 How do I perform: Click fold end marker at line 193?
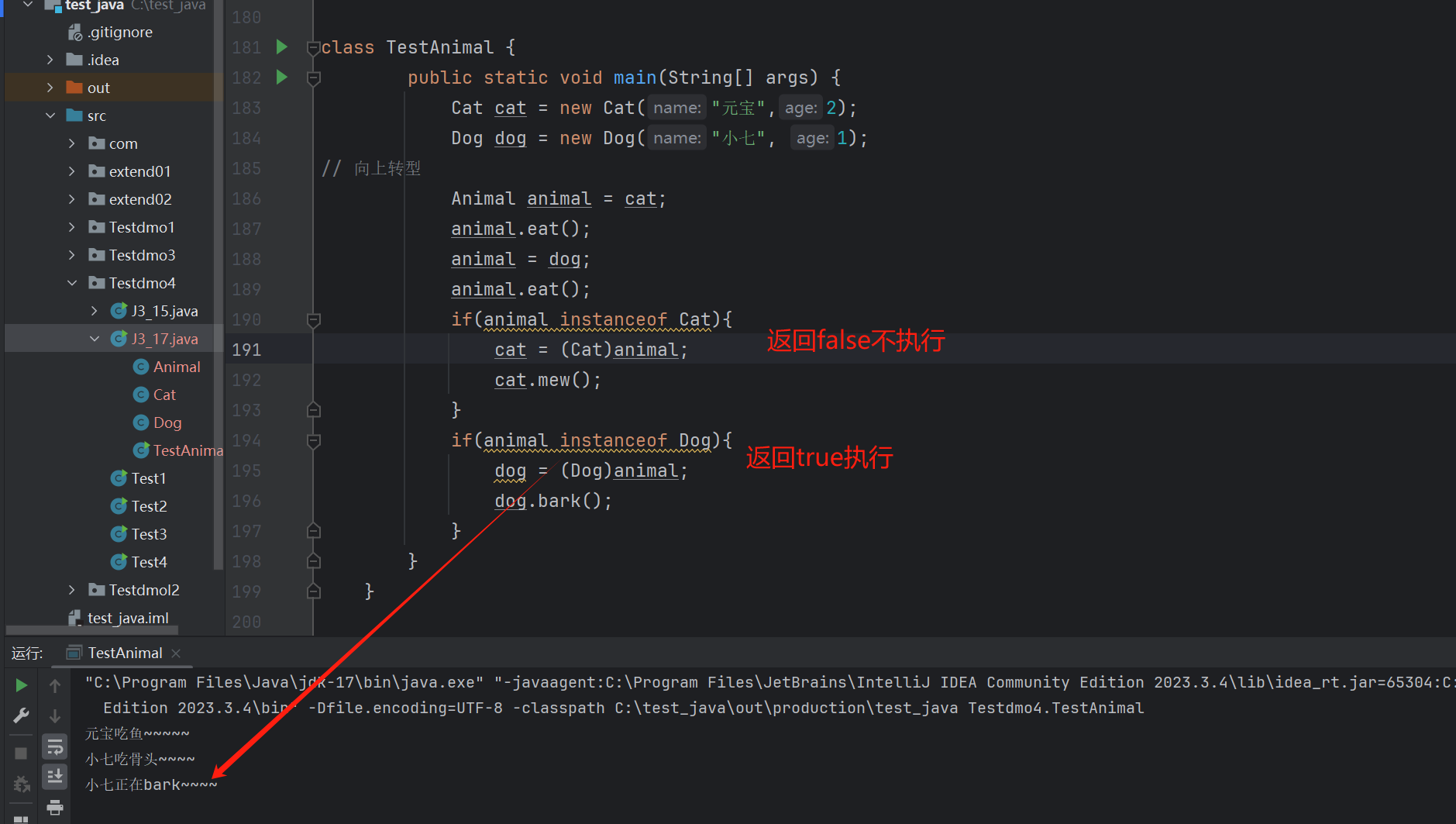pyautogui.click(x=314, y=410)
